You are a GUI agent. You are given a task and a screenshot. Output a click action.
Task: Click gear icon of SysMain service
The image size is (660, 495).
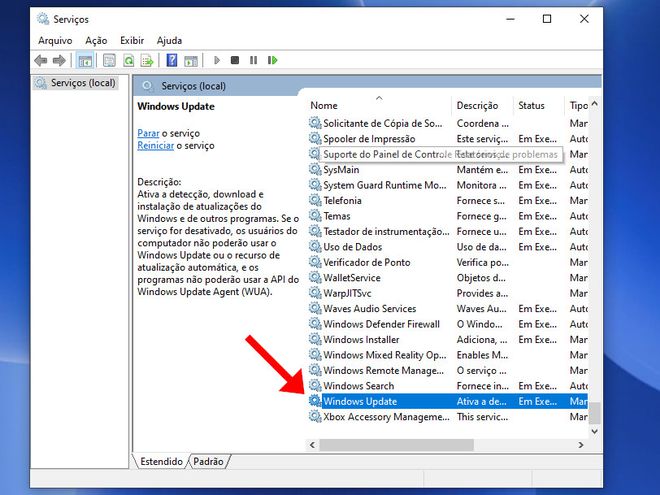pyautogui.click(x=315, y=169)
